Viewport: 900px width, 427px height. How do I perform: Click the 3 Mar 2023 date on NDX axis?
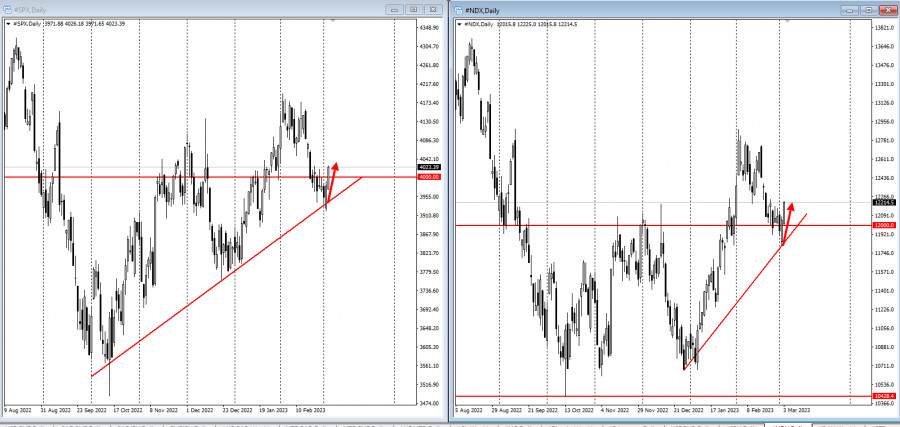pyautogui.click(x=796, y=411)
